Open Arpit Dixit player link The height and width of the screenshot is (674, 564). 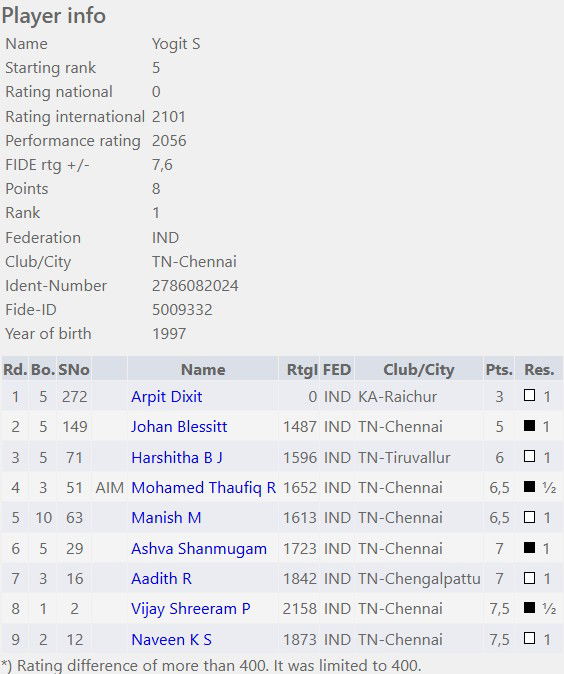[x=166, y=396]
